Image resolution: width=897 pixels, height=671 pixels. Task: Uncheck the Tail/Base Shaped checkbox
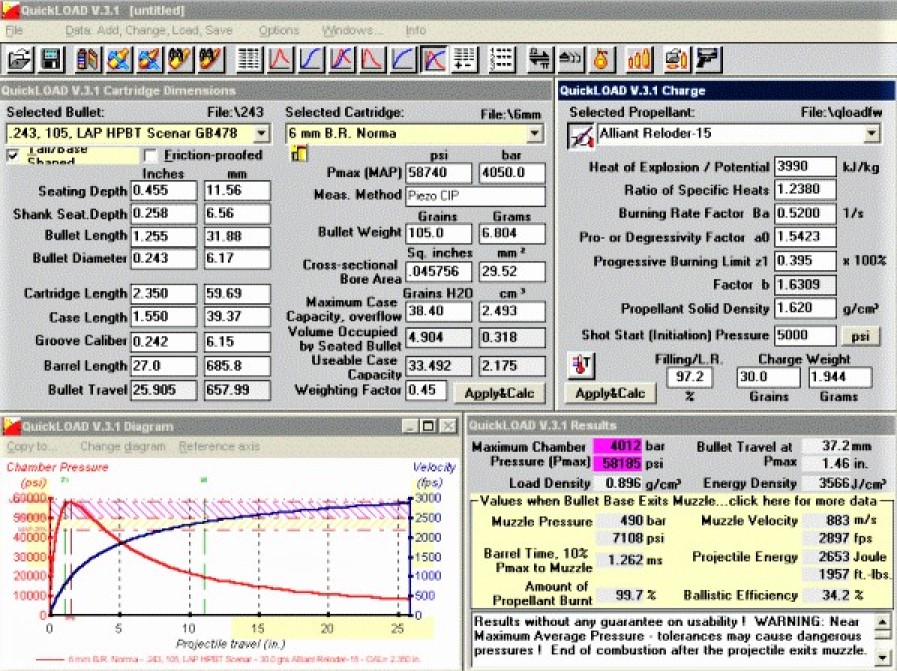14,156
